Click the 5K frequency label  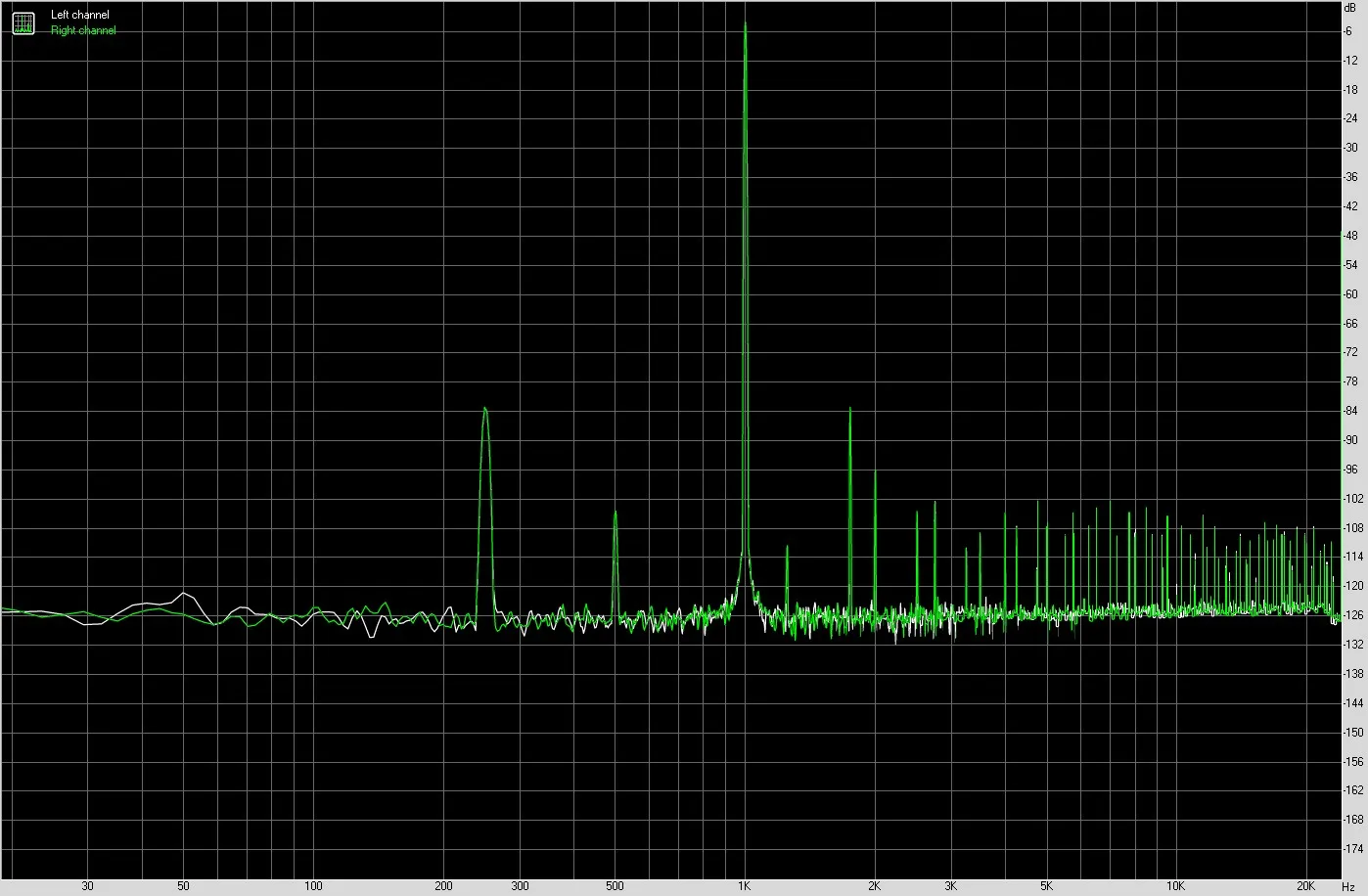coord(1046,886)
